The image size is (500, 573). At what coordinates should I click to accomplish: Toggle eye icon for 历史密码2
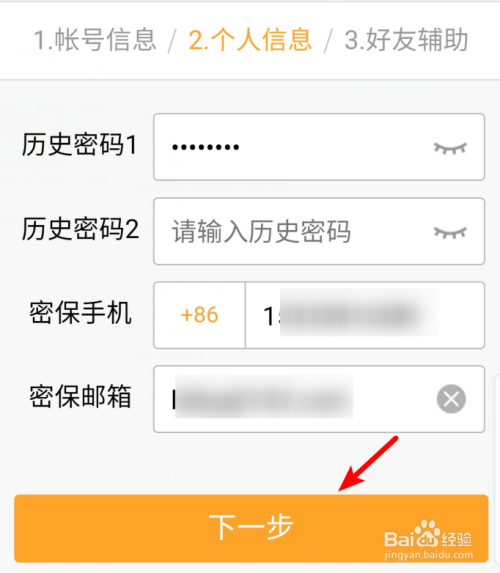450,232
